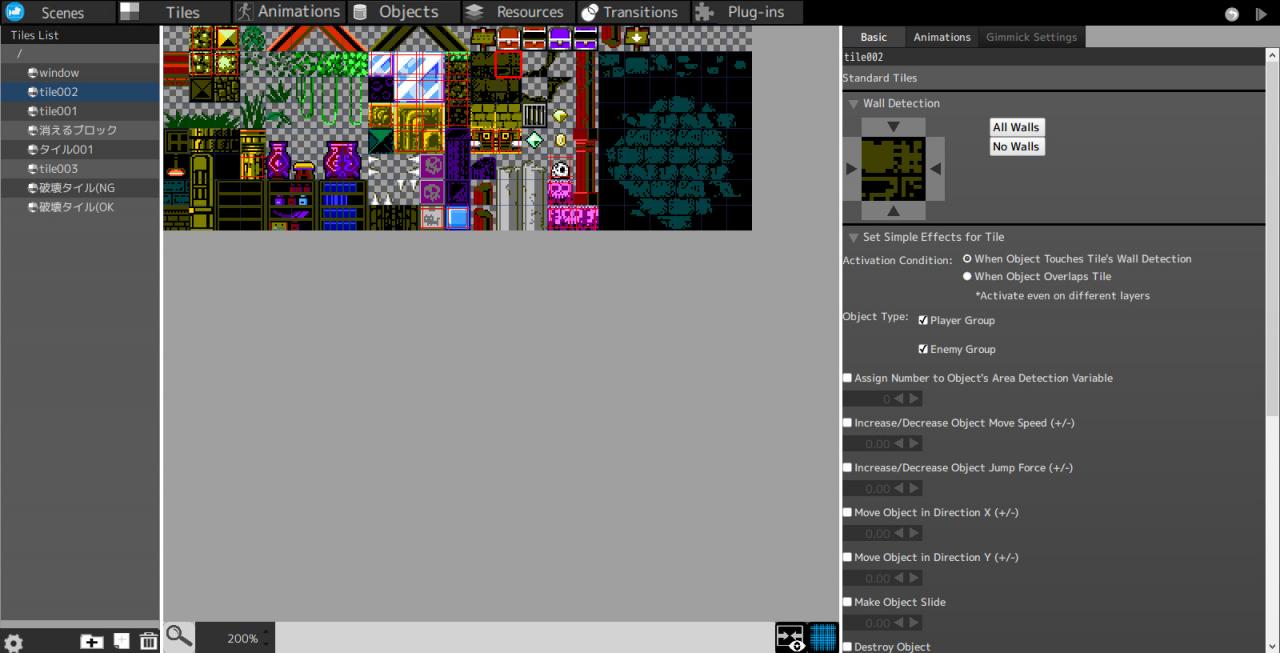Increase the Area Detection Variable value
This screenshot has height=653, width=1280.
[x=914, y=399]
